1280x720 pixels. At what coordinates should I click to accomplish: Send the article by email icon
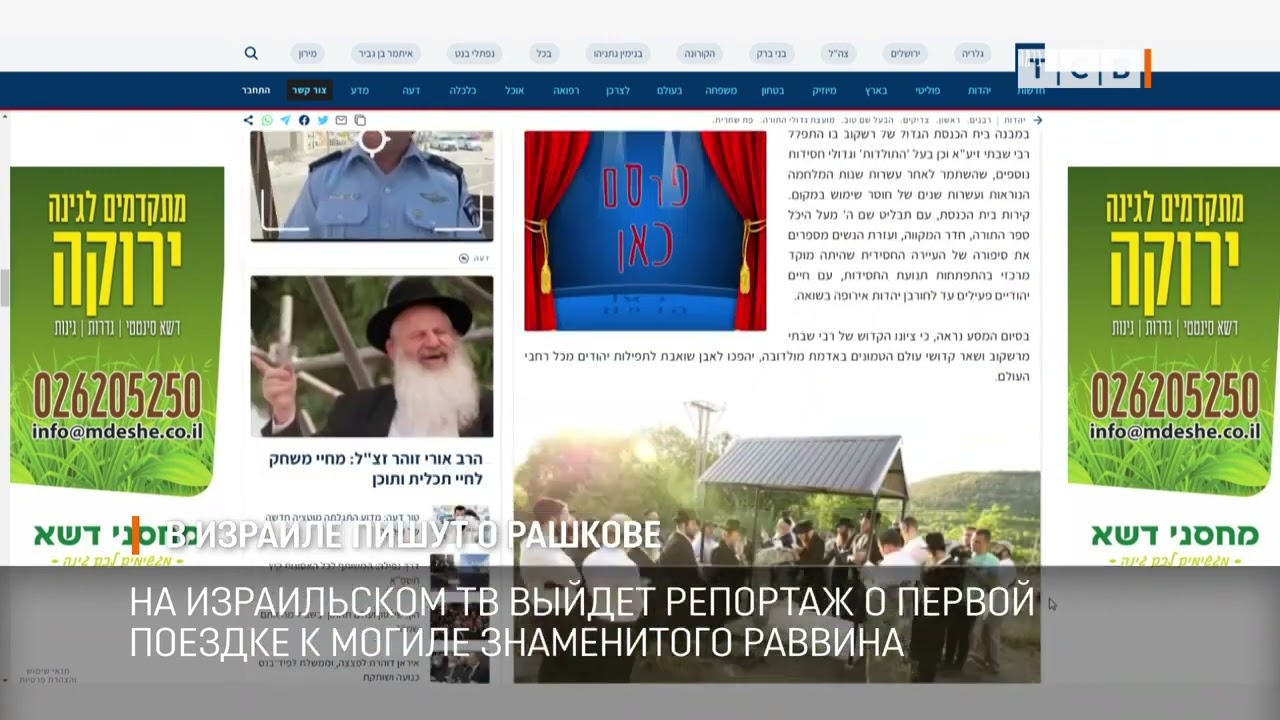click(x=341, y=120)
